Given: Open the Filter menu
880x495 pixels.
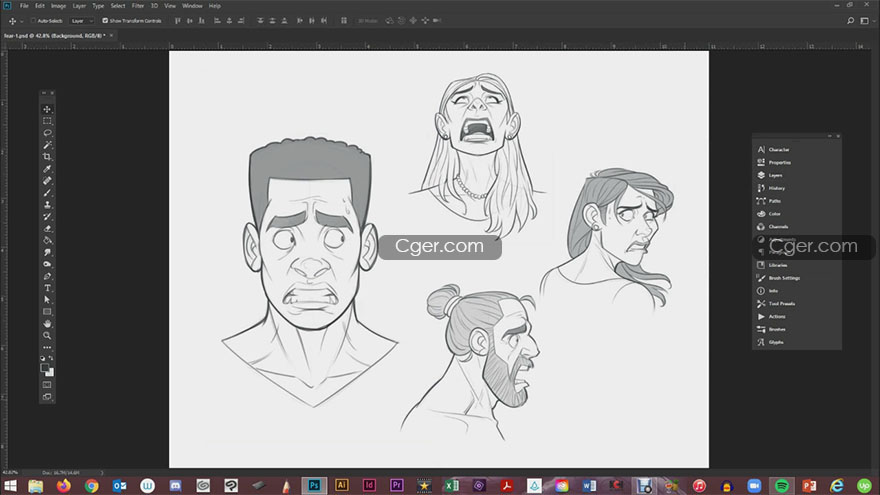Looking at the screenshot, I should (x=138, y=6).
